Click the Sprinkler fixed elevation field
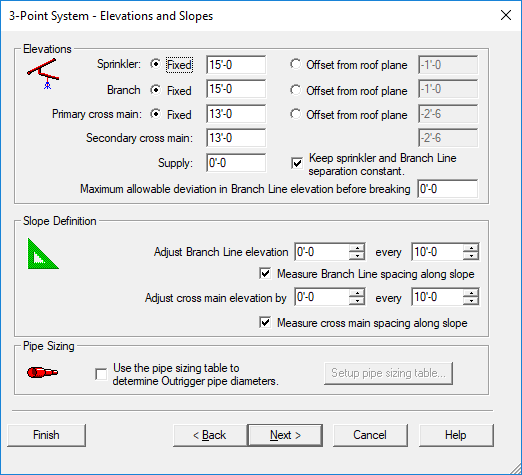The image size is (522, 475). tap(236, 65)
